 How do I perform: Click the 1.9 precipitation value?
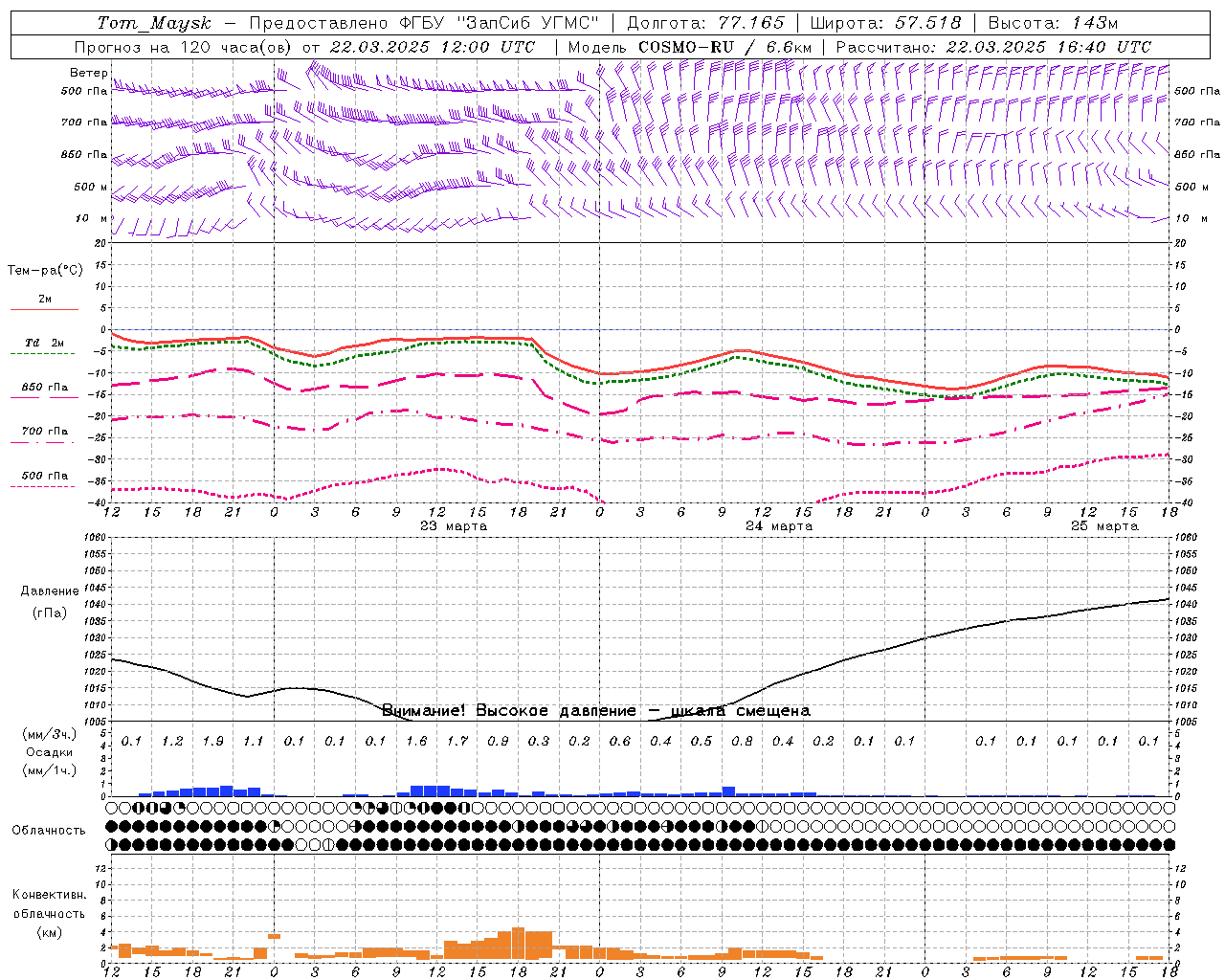tap(212, 741)
